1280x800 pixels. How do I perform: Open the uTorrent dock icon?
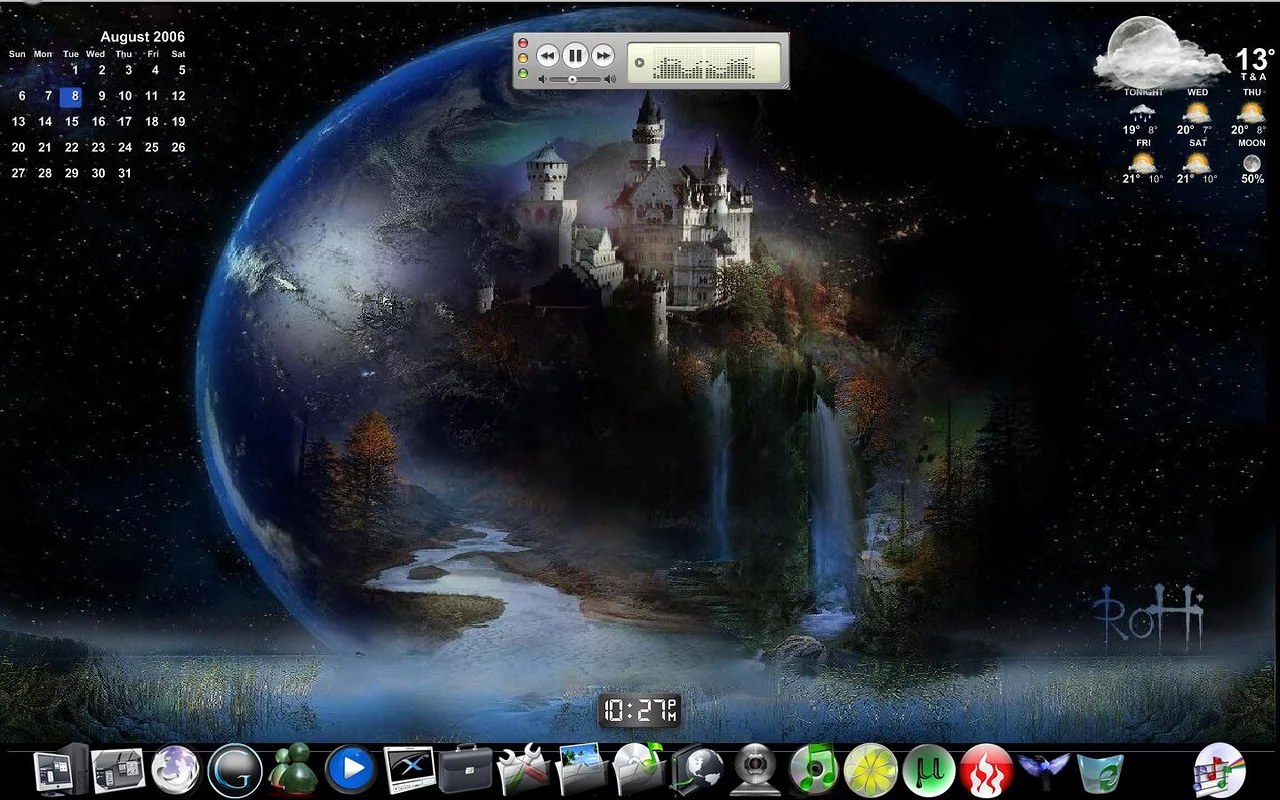[928, 771]
